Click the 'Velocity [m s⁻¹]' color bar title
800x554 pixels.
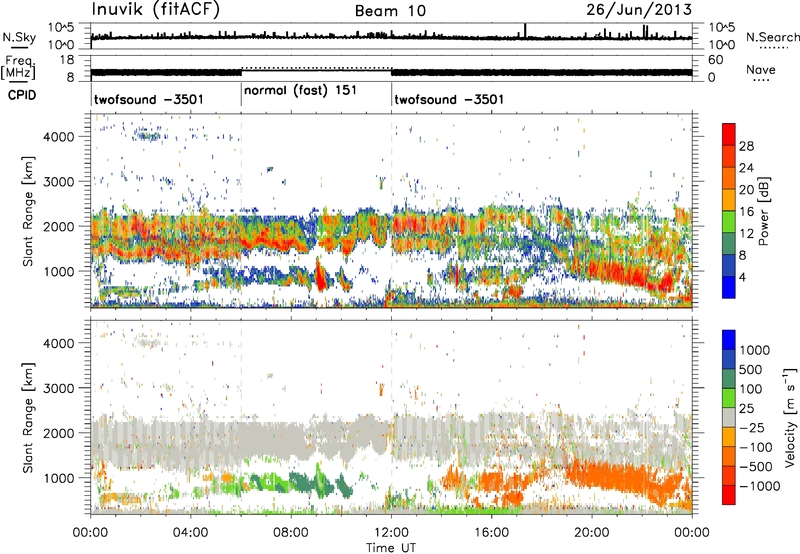[x=790, y=417]
